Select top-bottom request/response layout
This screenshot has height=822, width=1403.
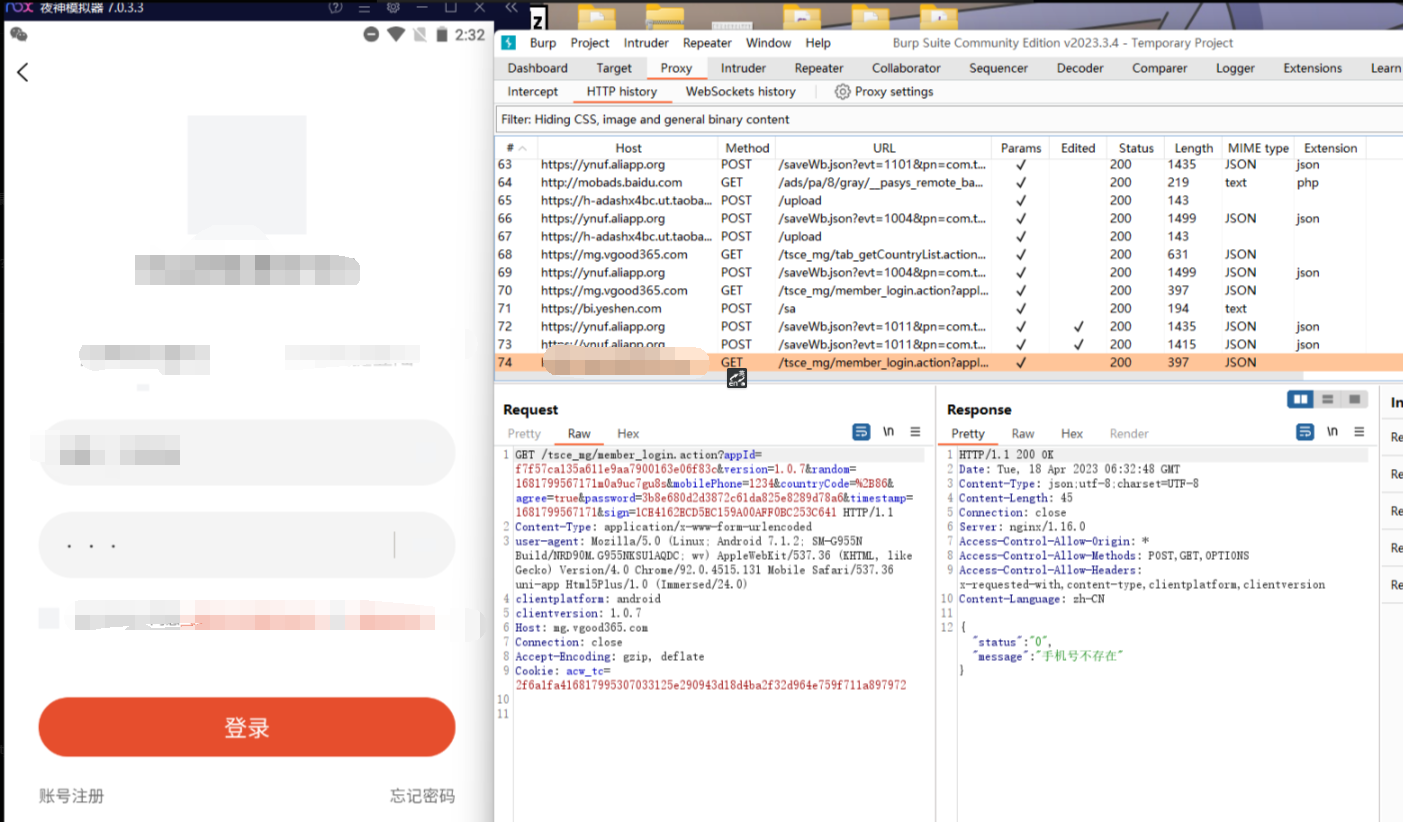[x=1327, y=400]
